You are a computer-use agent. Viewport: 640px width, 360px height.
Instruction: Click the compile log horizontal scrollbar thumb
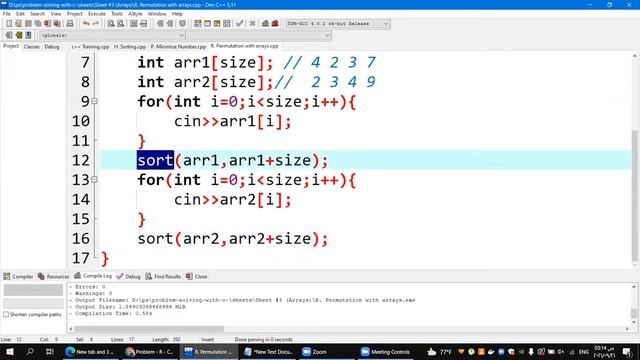149,329
